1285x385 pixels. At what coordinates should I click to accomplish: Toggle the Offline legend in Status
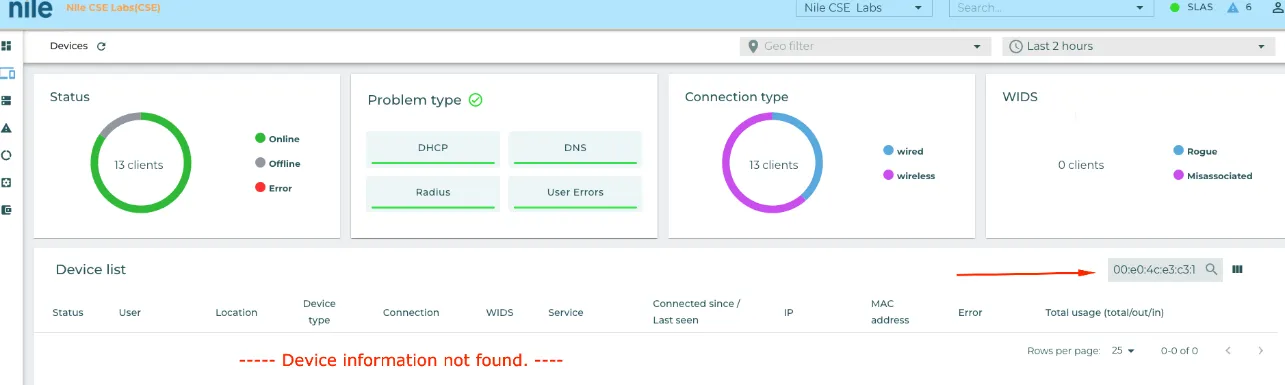(278, 163)
